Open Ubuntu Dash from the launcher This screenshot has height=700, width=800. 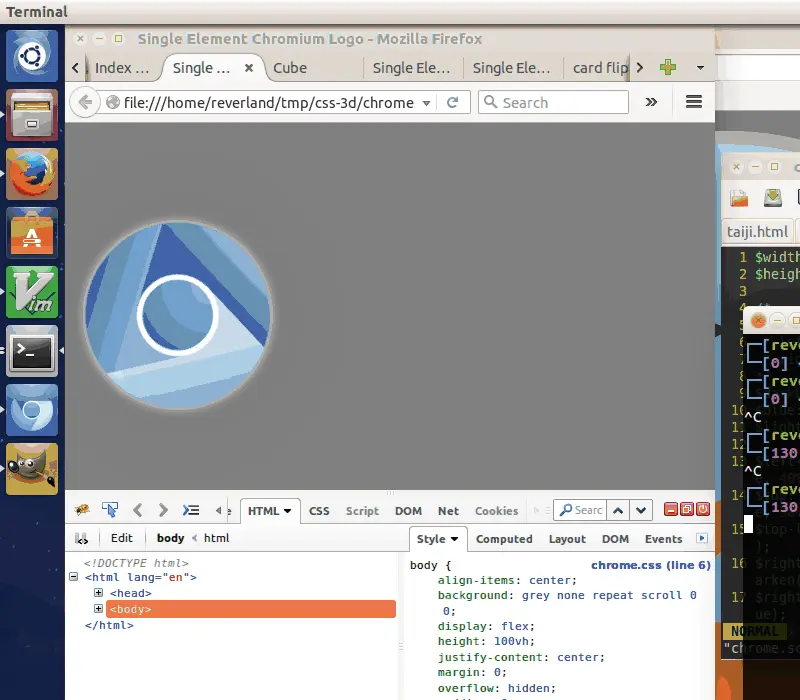(32, 56)
